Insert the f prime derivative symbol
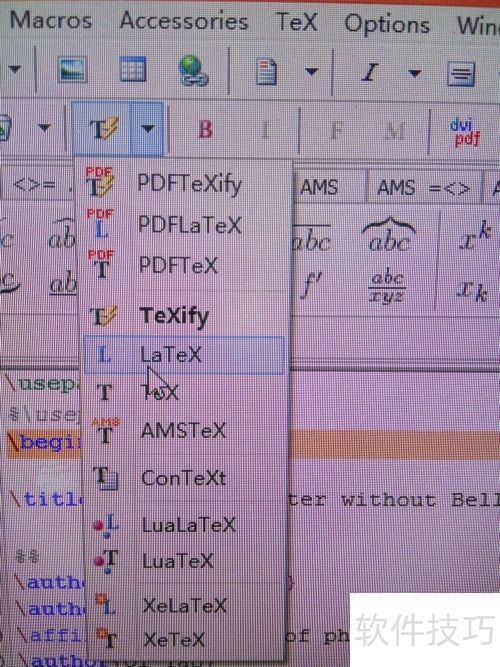This screenshot has width=500, height=667. (x=312, y=284)
